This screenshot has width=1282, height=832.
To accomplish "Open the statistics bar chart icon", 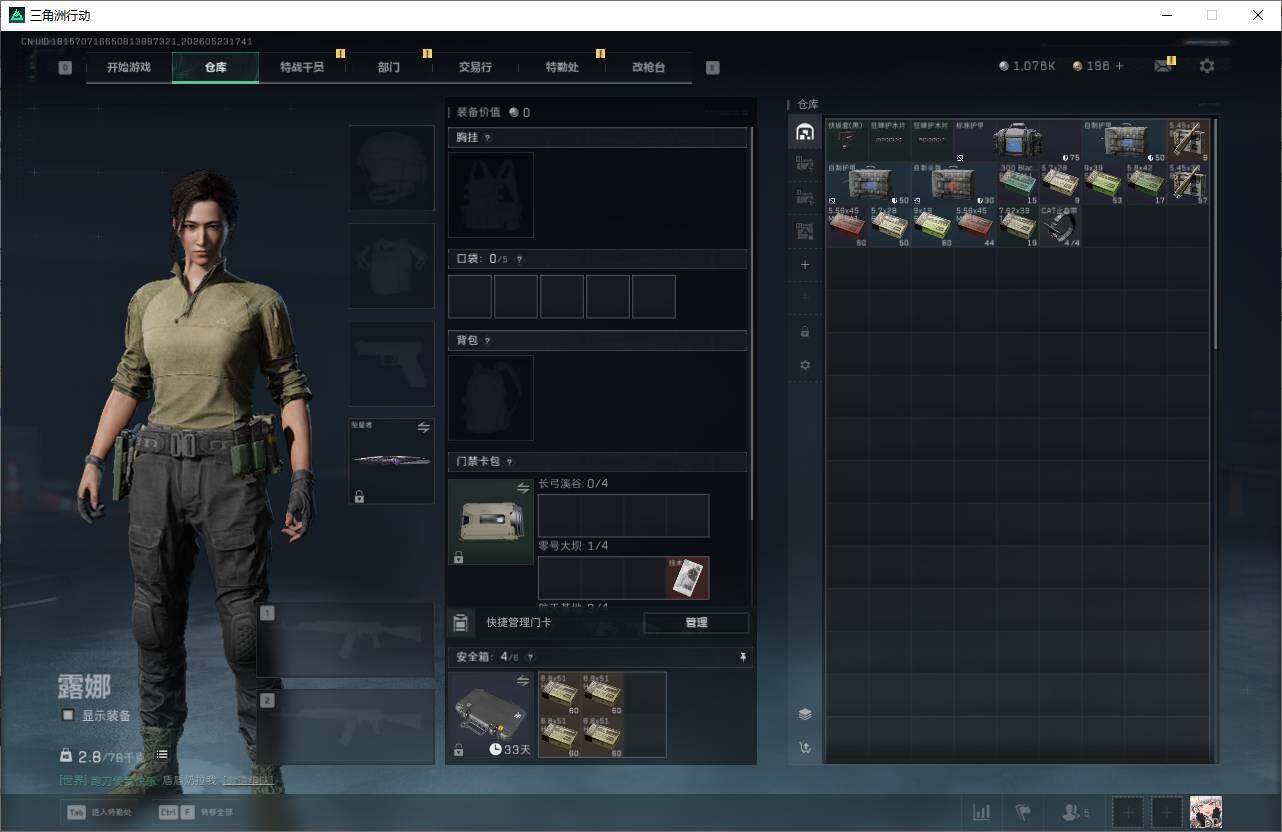I will [x=982, y=812].
